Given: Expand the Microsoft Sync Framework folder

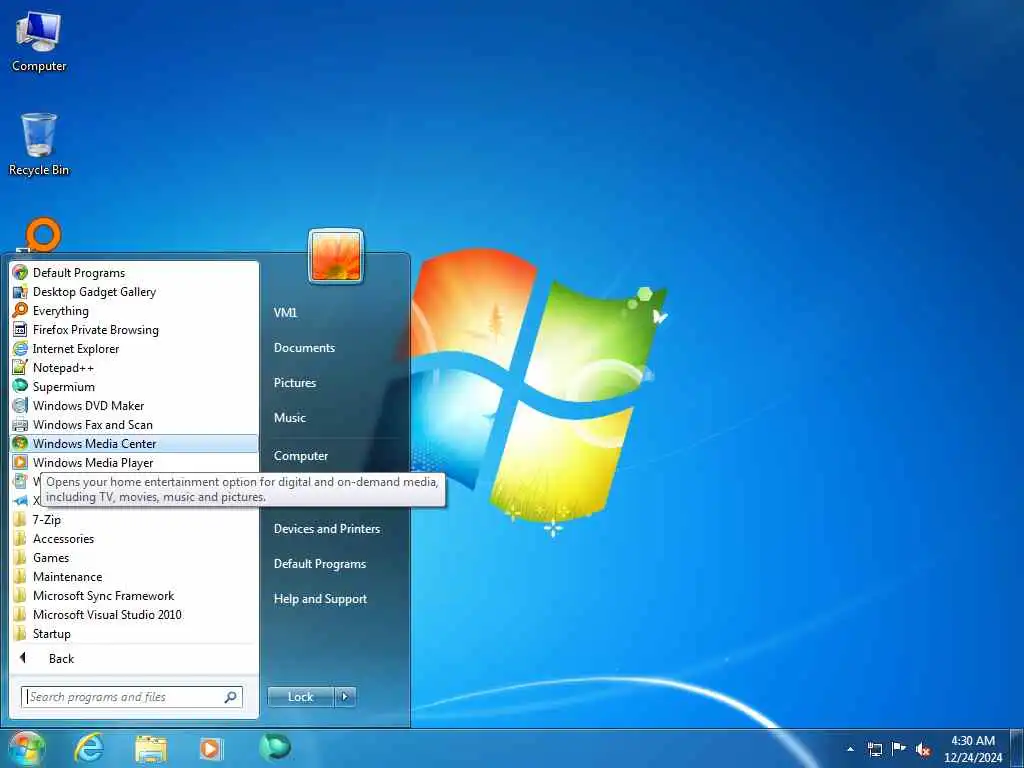Looking at the screenshot, I should pyautogui.click(x=134, y=595).
